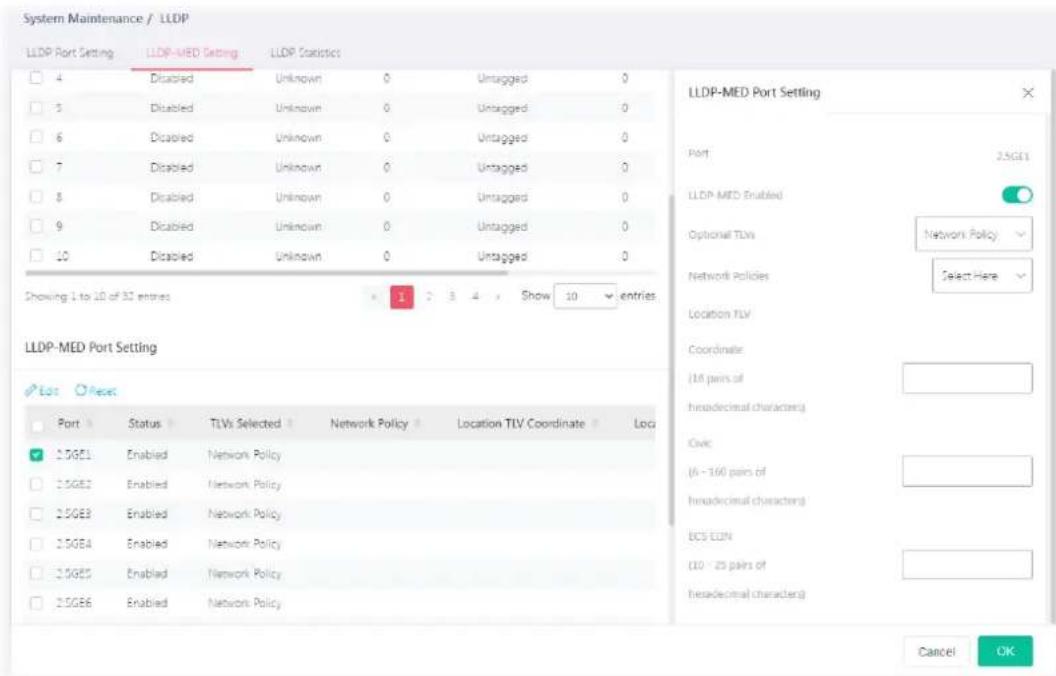Check the checkbox for row 6
The height and width of the screenshot is (676, 1056).
click(36, 137)
